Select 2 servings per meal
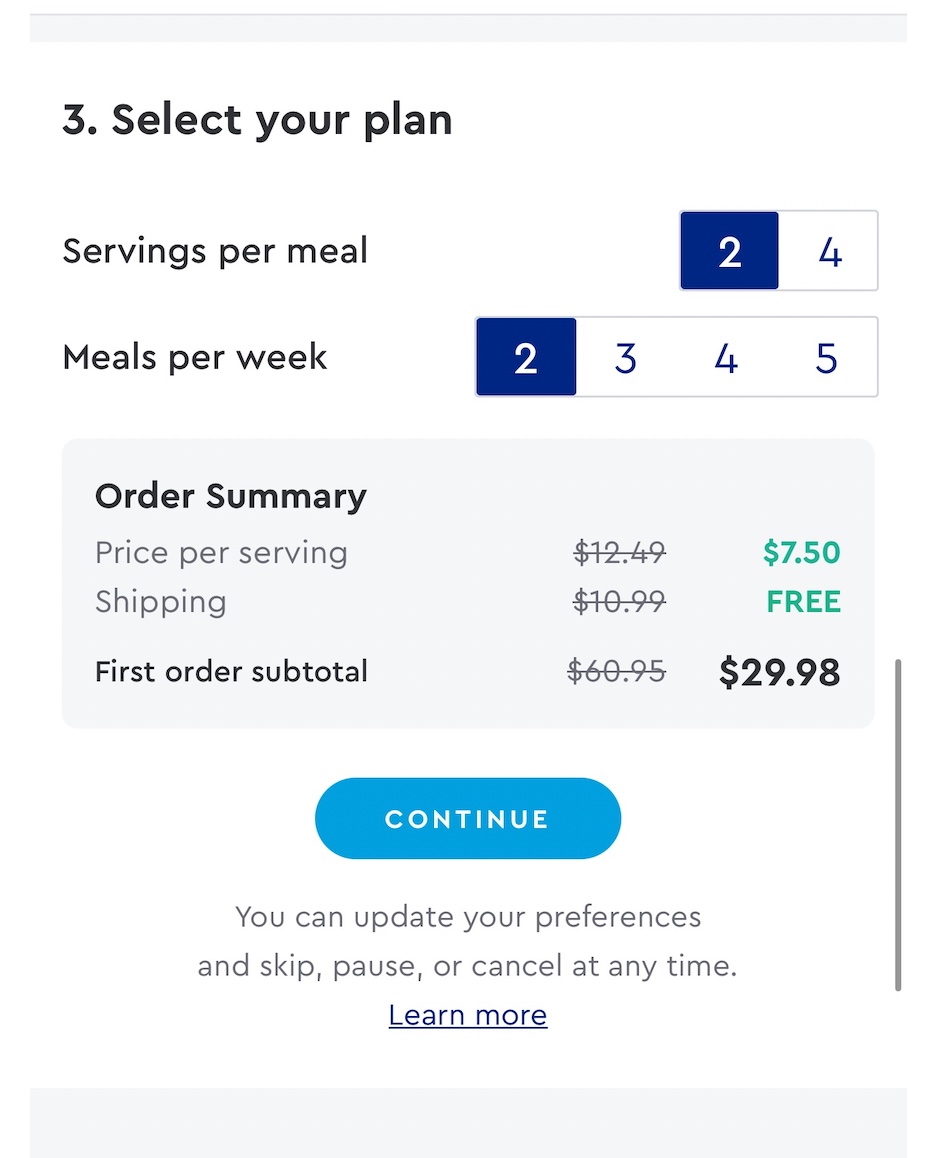934x1158 pixels. pos(729,253)
